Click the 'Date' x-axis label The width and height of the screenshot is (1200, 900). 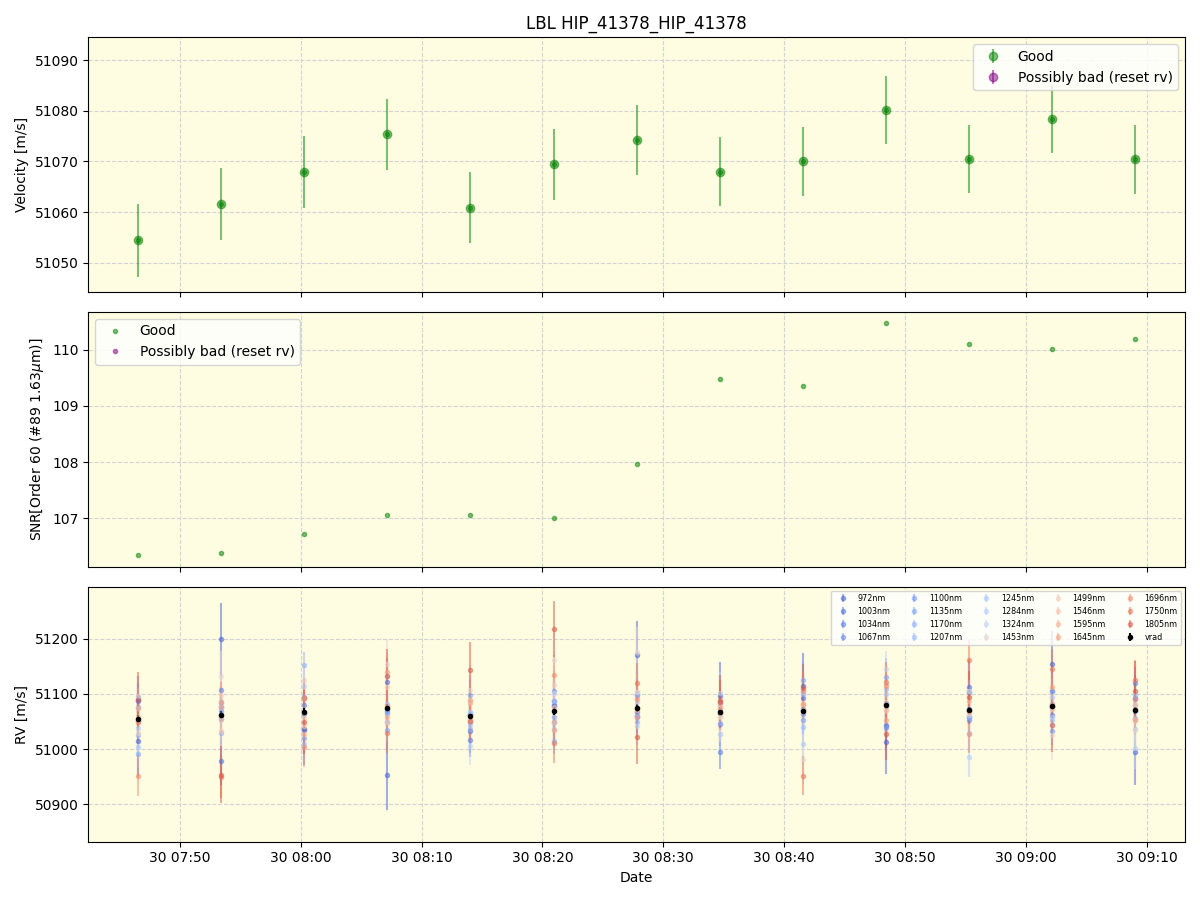click(x=636, y=877)
